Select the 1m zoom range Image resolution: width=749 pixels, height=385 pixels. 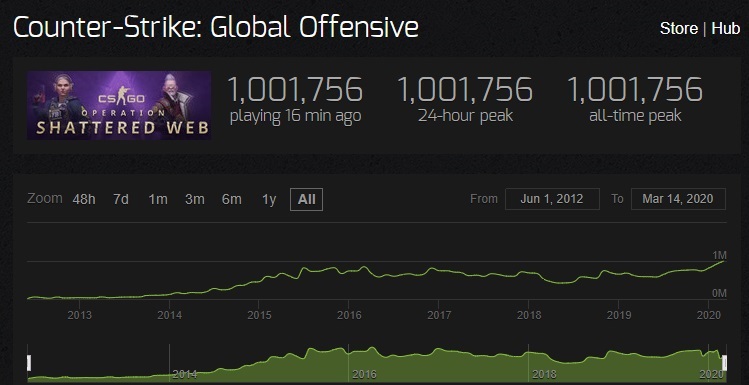[x=158, y=199]
